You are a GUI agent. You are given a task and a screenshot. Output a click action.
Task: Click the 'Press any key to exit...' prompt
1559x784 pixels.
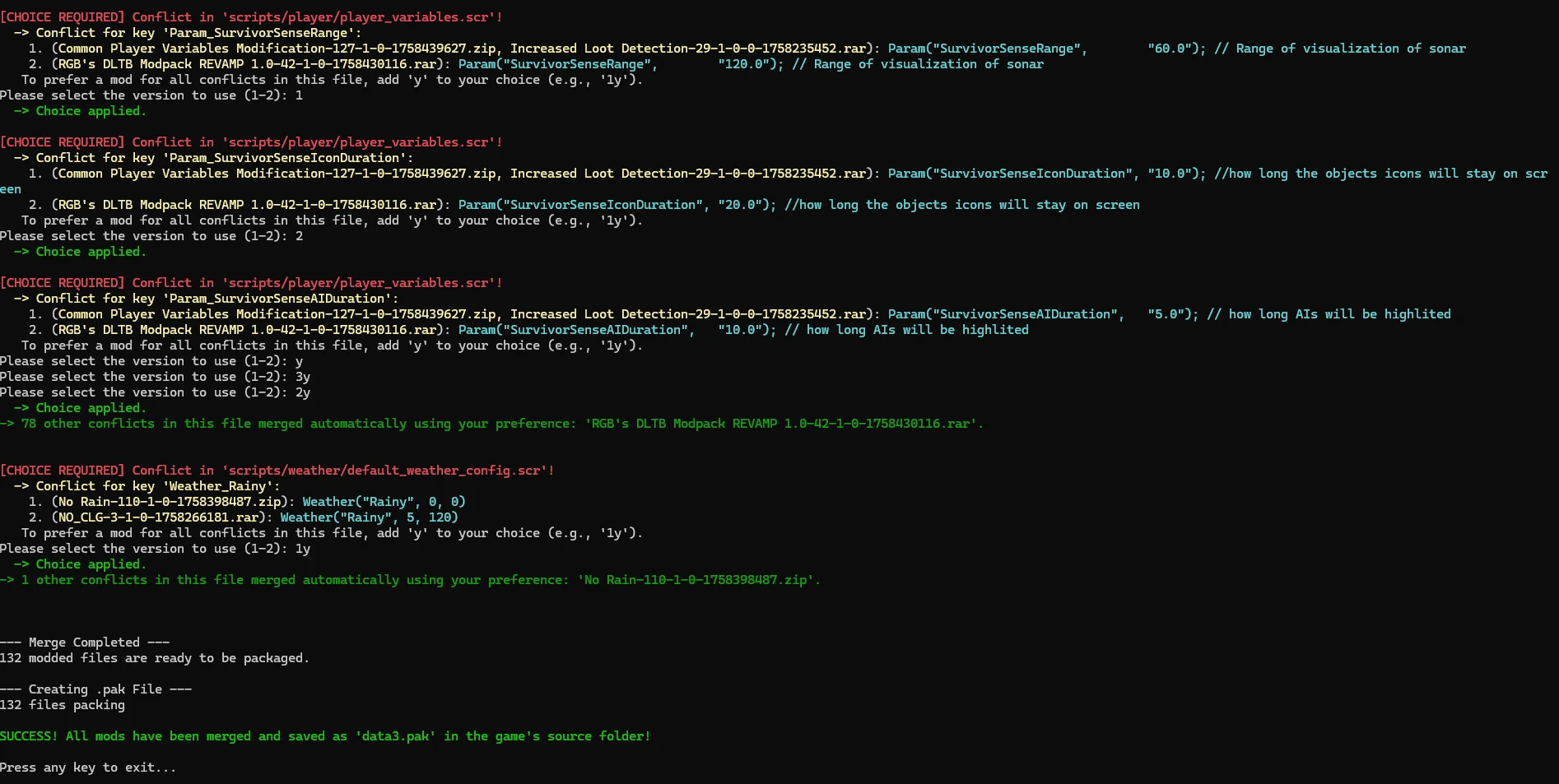pyautogui.click(x=88, y=768)
